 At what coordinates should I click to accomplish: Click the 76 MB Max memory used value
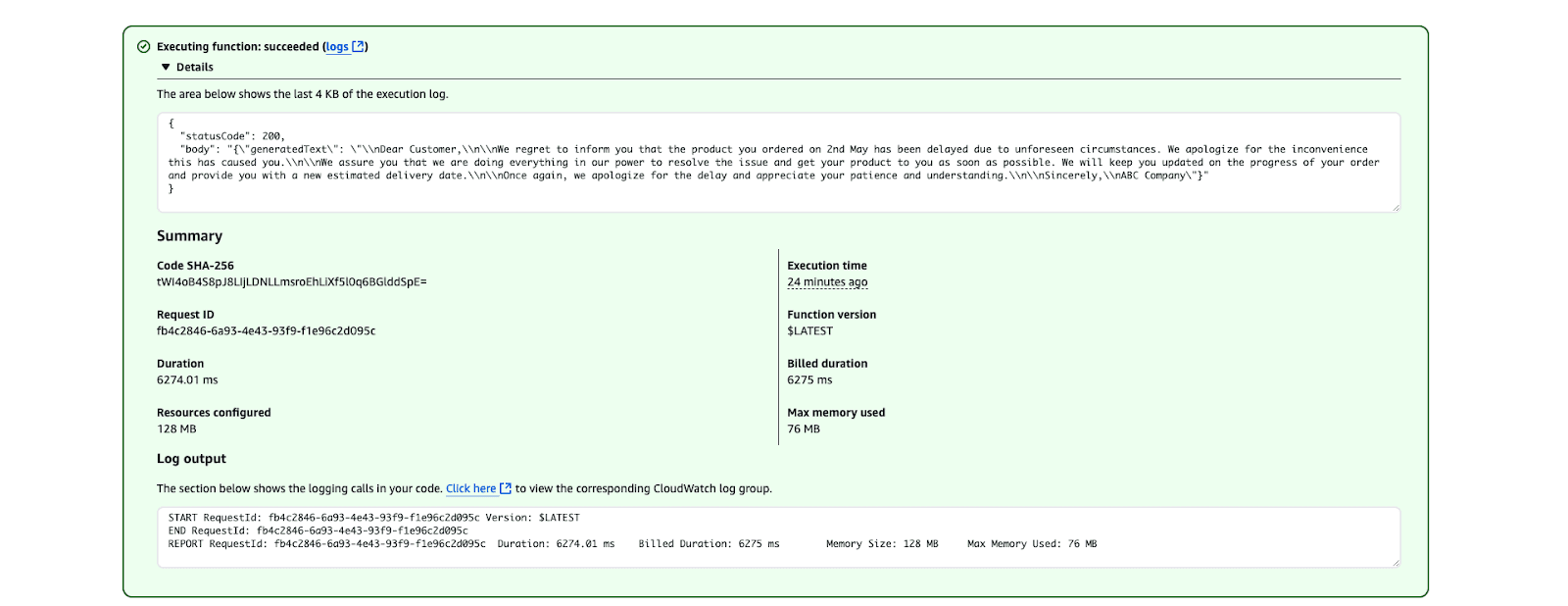point(804,429)
